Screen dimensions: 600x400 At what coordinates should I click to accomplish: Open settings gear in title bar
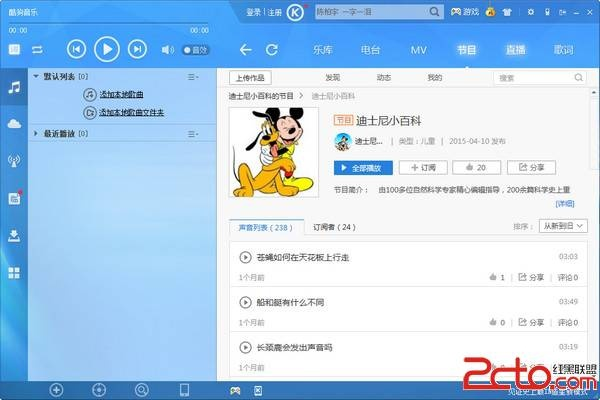[530, 12]
